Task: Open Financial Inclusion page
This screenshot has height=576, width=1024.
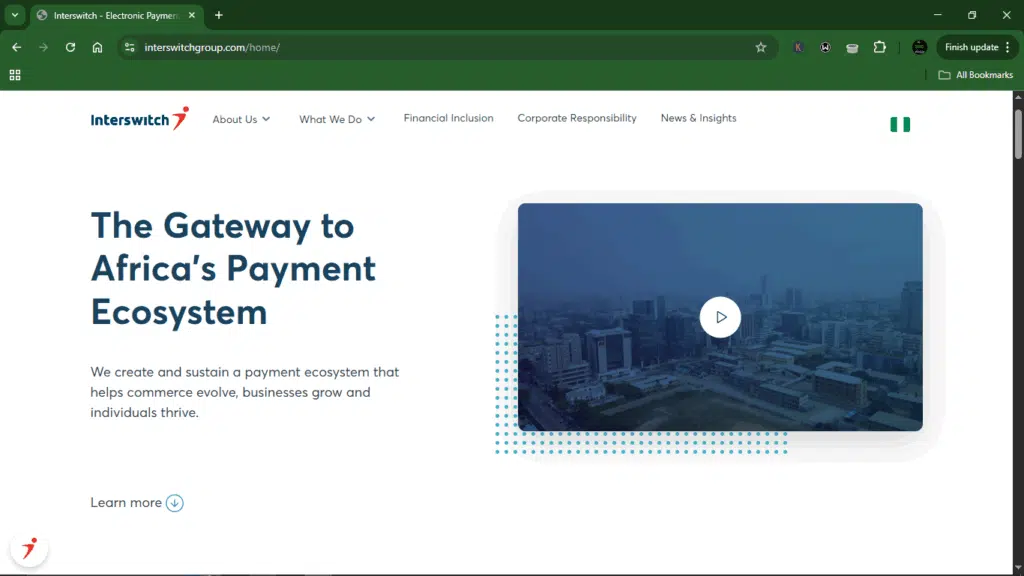Action: [x=448, y=118]
